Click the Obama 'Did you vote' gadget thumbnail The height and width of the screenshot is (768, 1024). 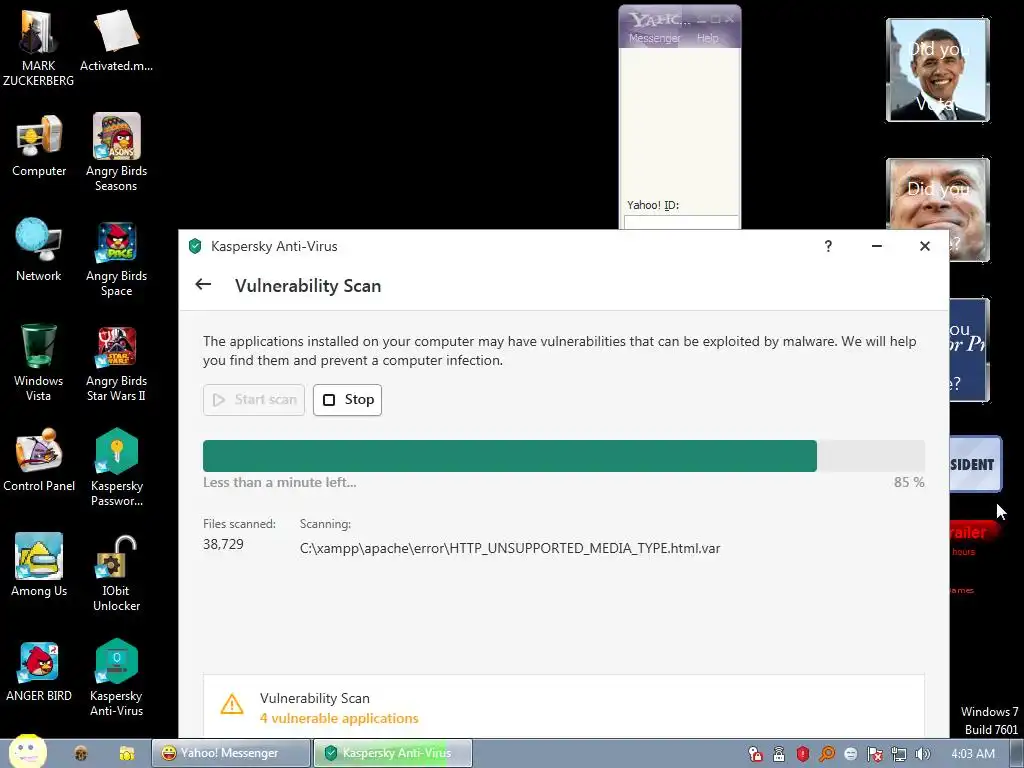938,70
